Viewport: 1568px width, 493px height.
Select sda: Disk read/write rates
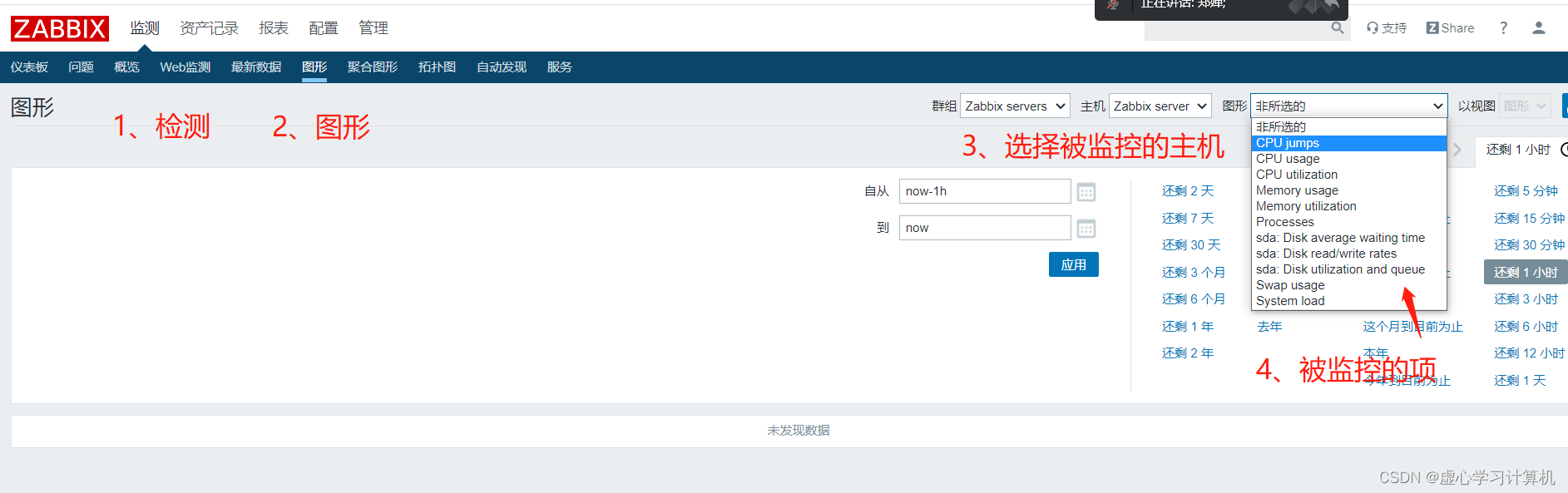click(1348, 254)
